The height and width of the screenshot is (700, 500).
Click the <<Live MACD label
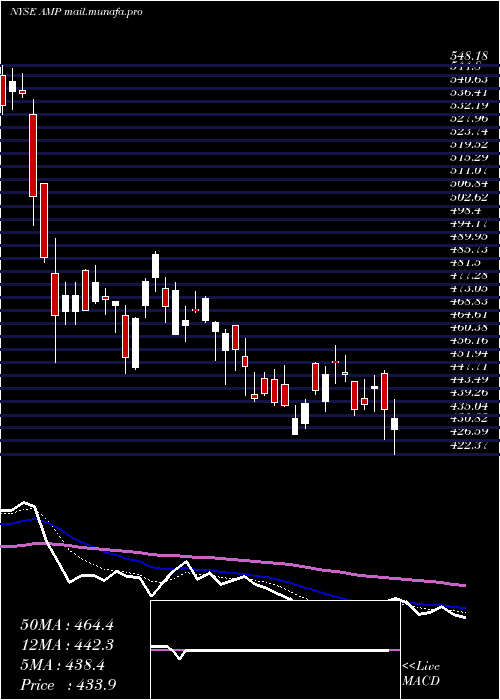[x=421, y=674]
